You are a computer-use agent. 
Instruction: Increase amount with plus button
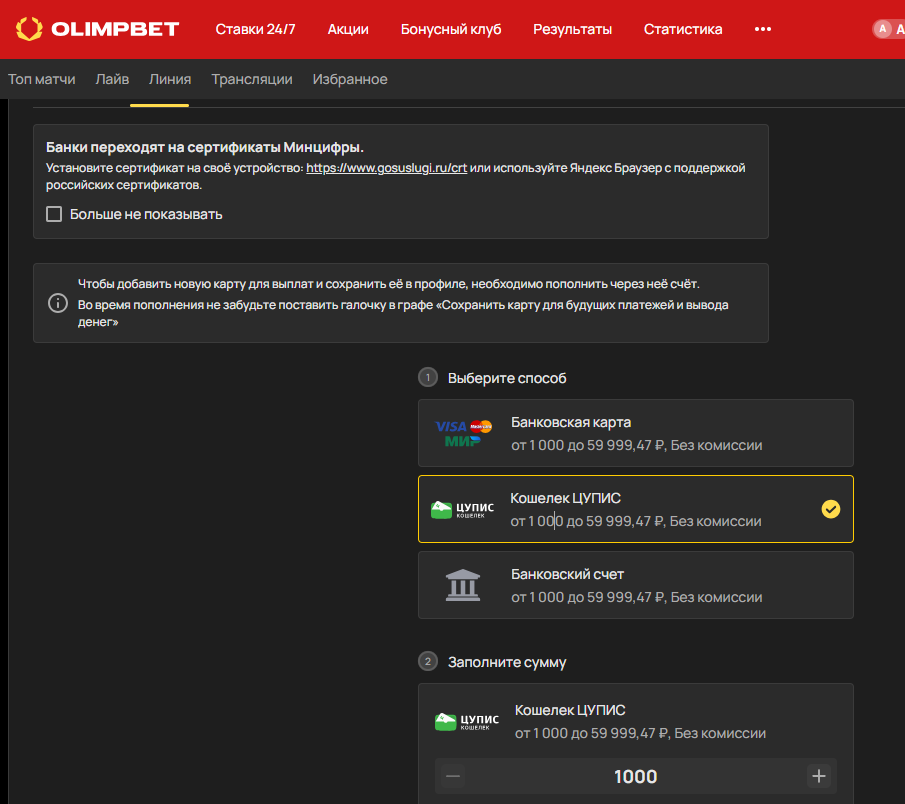click(818, 776)
